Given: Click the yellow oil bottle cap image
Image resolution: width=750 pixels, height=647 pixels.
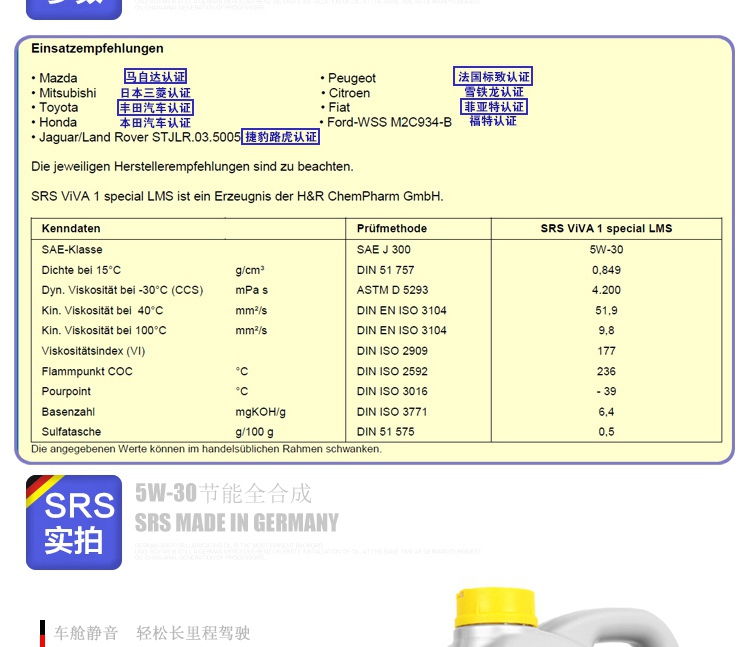Looking at the screenshot, I should pos(496,608).
